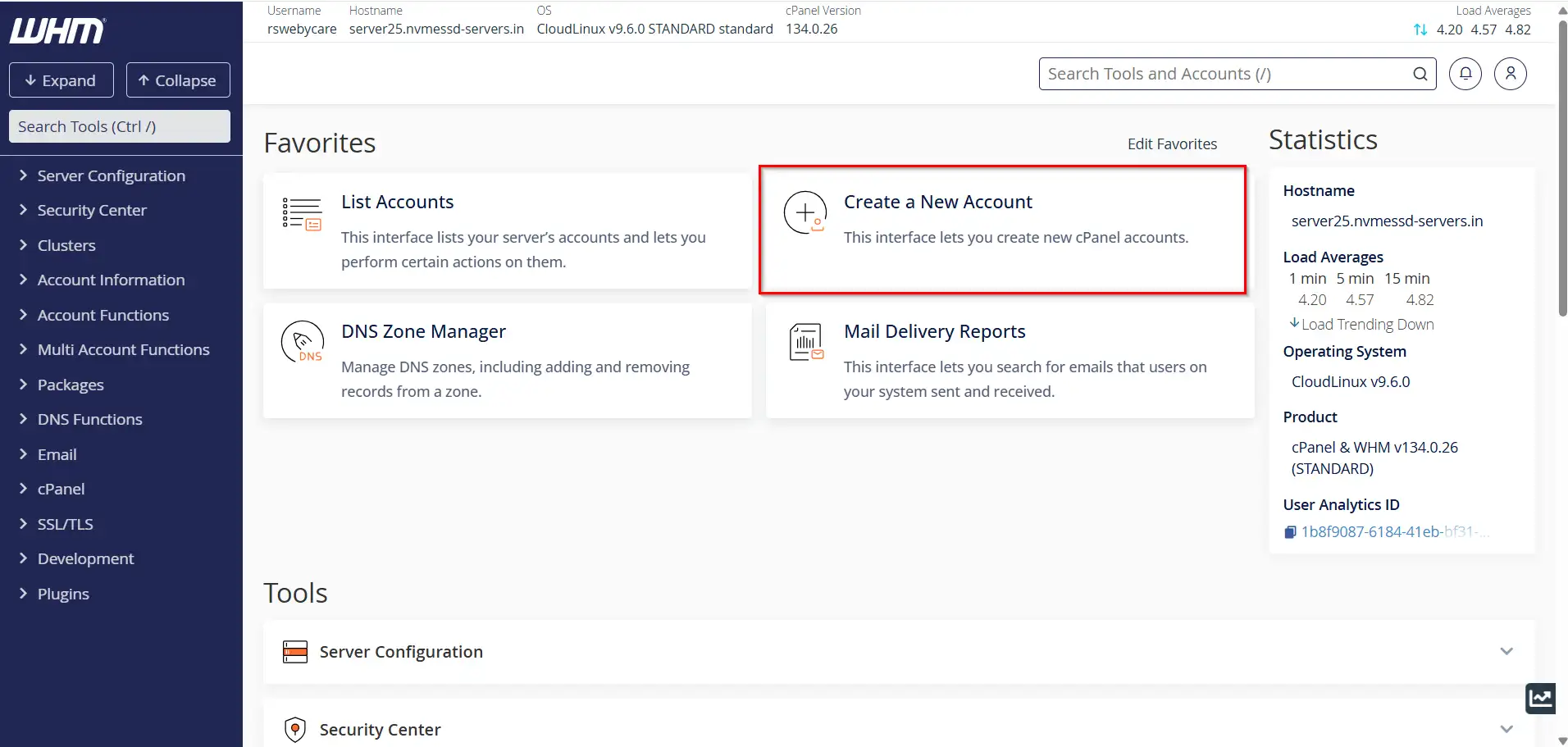Screen dimensions: 1568x747
Task: Click the Mail Delivery Reports icon
Action: [x=806, y=342]
